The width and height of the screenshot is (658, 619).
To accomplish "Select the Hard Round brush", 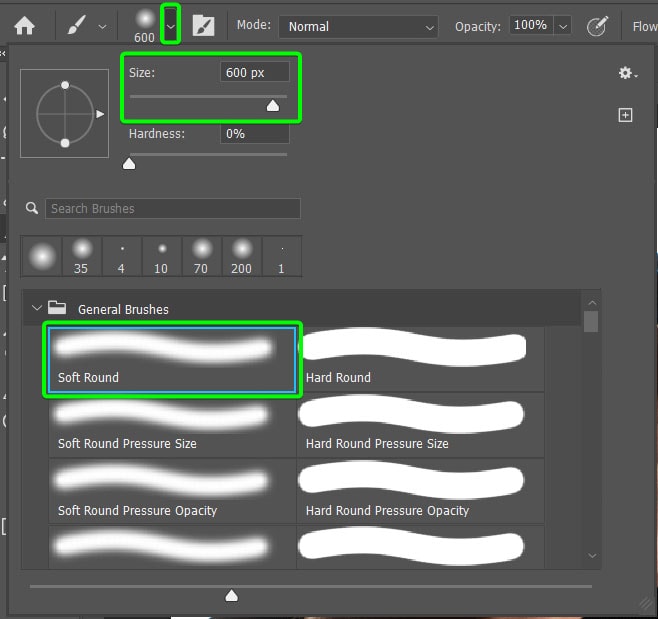I will click(420, 358).
